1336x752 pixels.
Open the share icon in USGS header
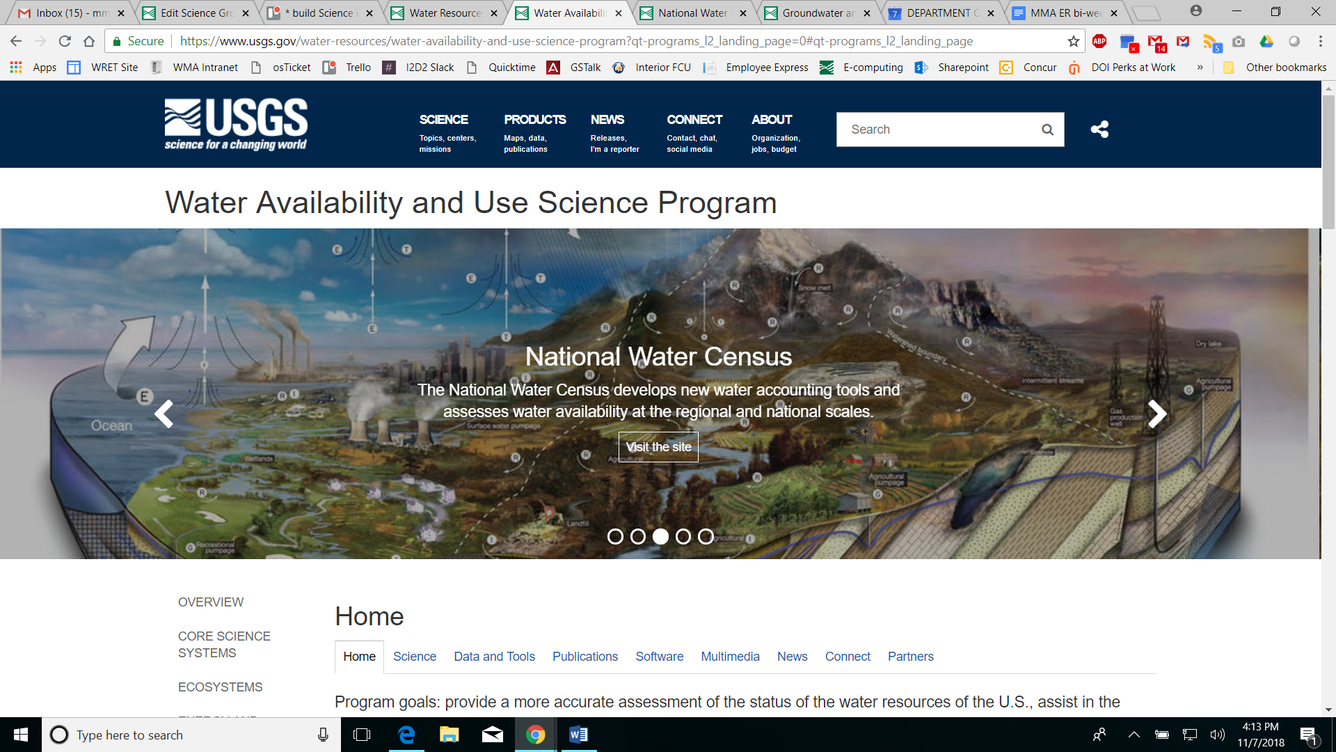pos(1099,129)
